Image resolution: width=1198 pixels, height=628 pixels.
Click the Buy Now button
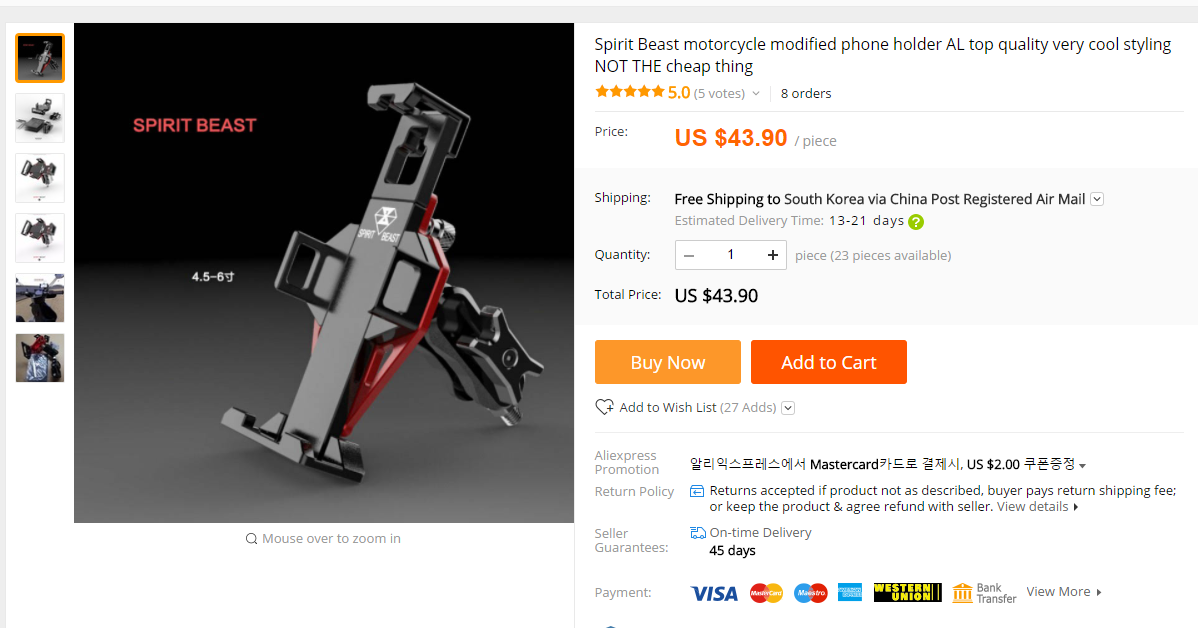tap(668, 362)
